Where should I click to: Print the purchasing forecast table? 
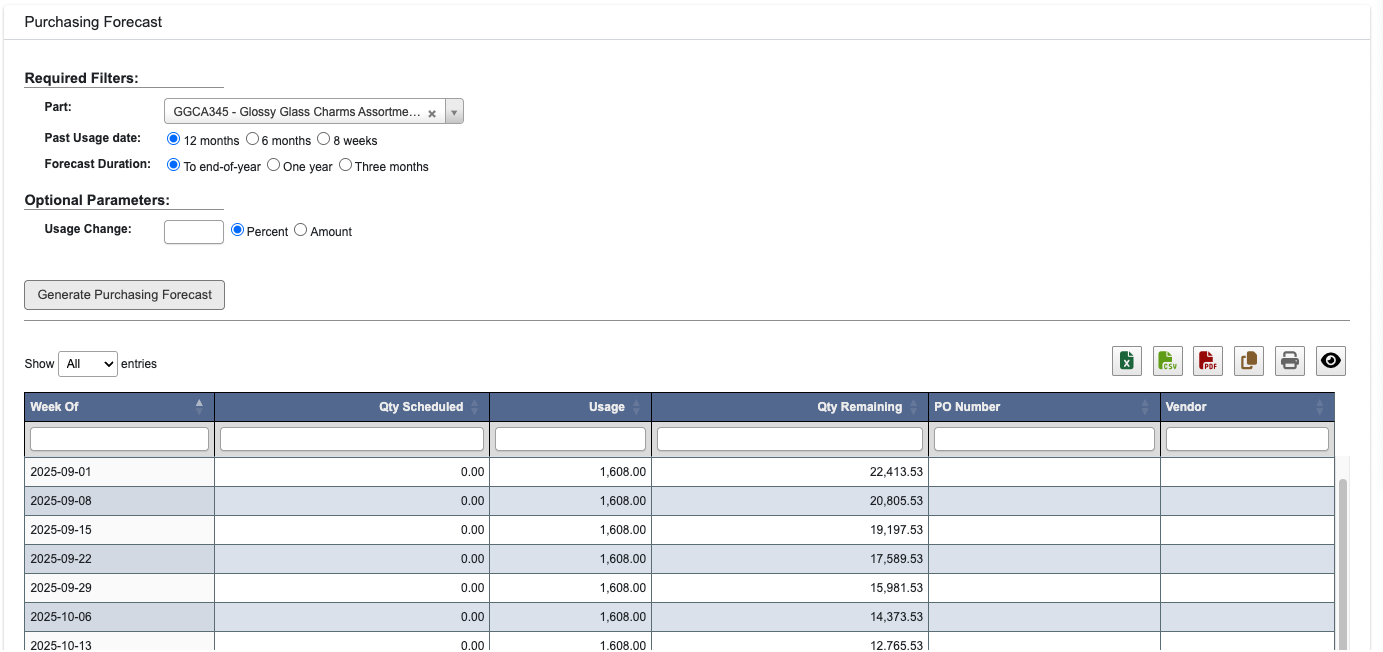tap(1289, 360)
